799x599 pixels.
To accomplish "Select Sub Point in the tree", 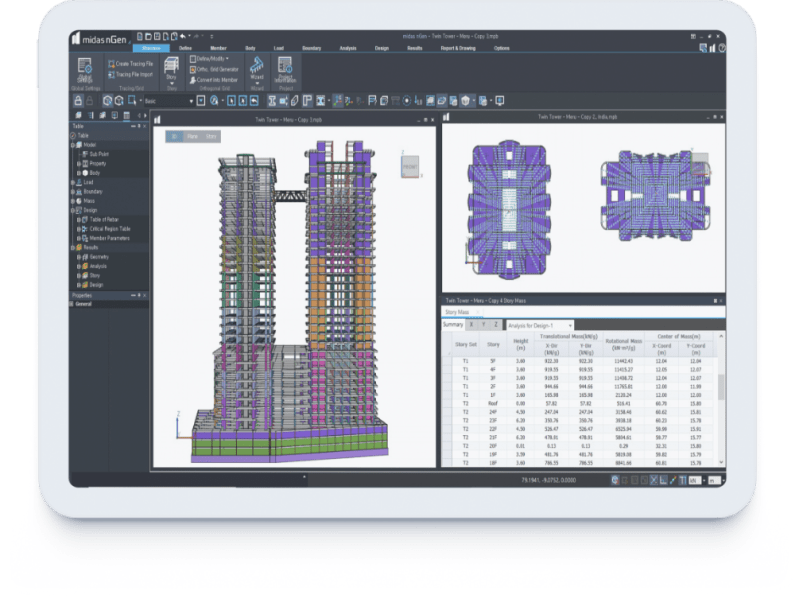I will click(98, 154).
